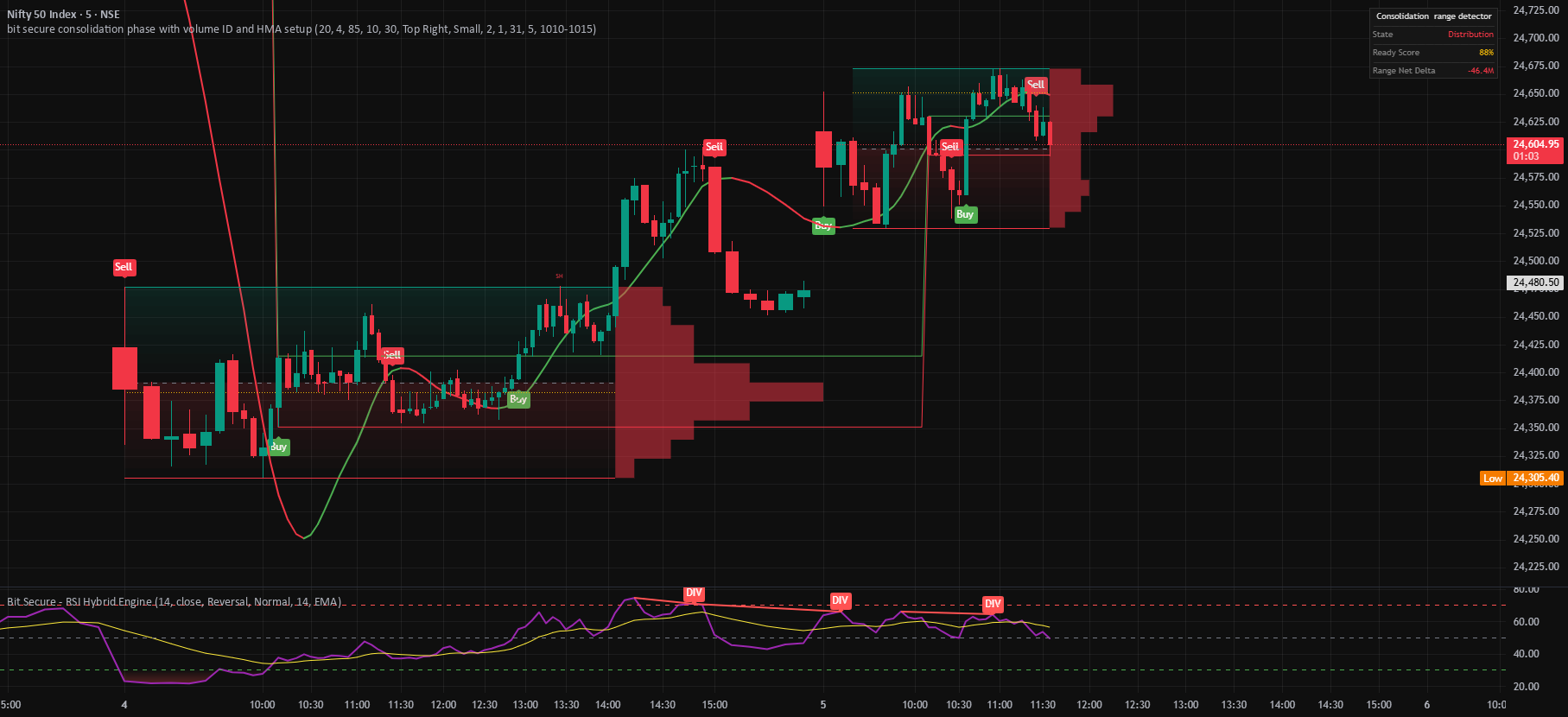Click the leftmost Sell signal label

coord(124,267)
